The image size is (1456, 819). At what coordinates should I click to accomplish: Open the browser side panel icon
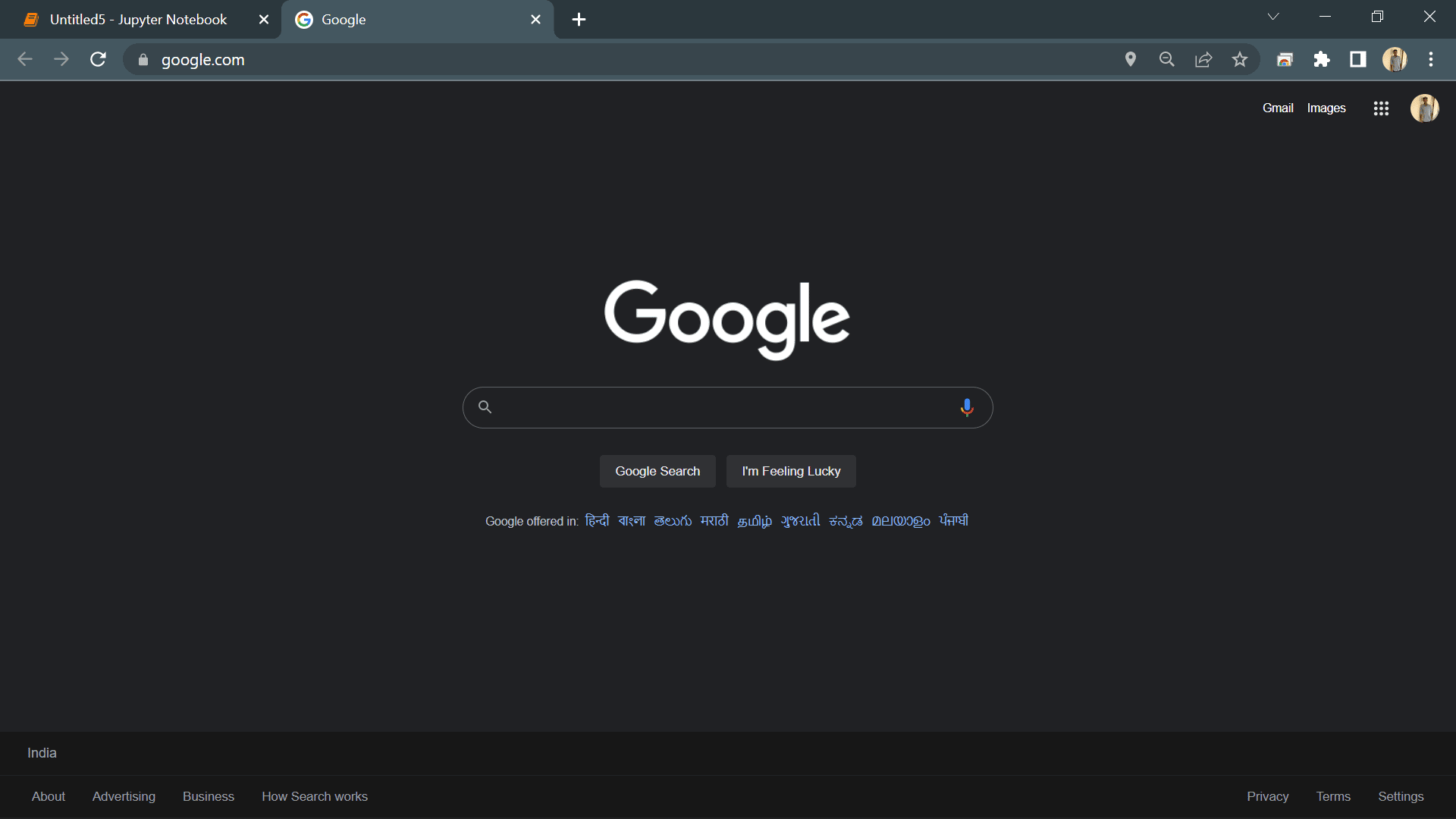(1357, 59)
